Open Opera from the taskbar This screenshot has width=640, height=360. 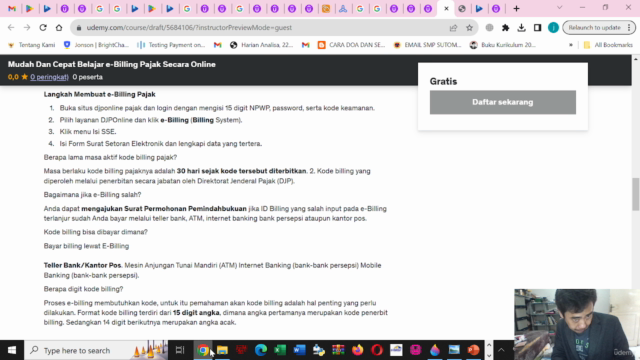377,350
